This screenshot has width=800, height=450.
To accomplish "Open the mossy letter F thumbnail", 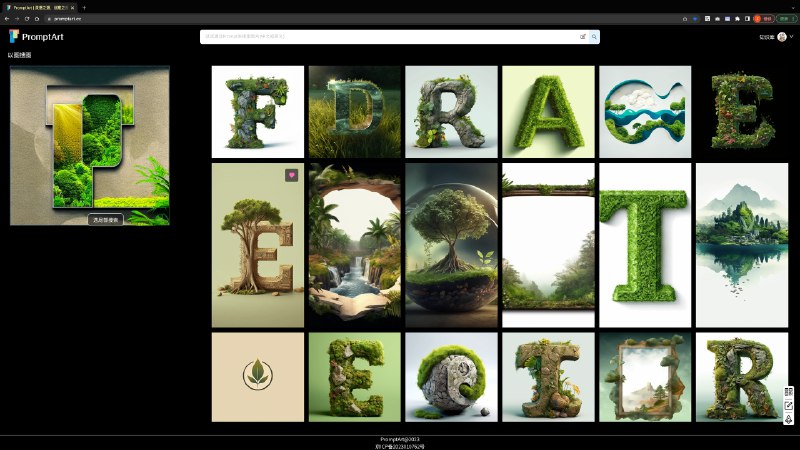I will (258, 112).
